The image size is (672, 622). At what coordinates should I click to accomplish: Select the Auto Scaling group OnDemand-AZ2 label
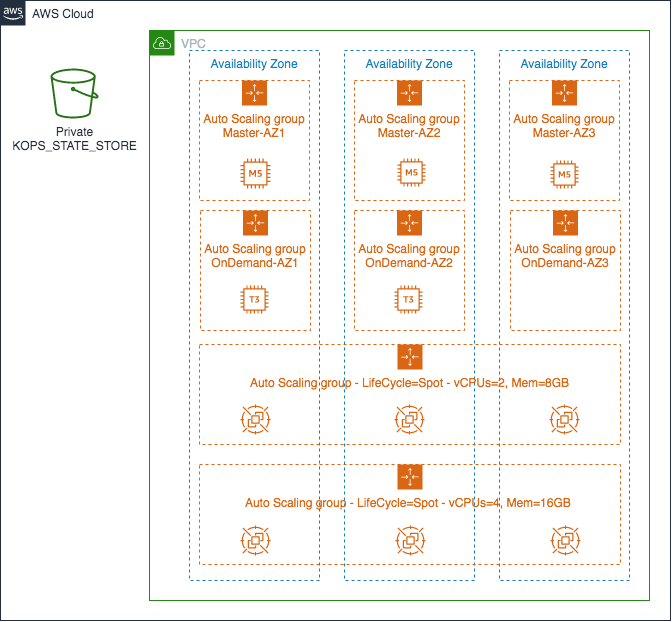(x=409, y=256)
